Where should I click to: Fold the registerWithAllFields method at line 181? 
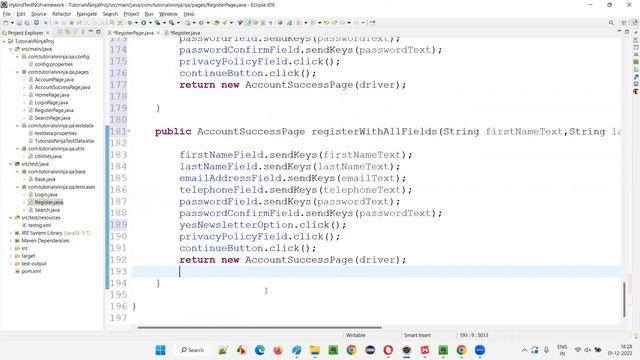pos(129,131)
